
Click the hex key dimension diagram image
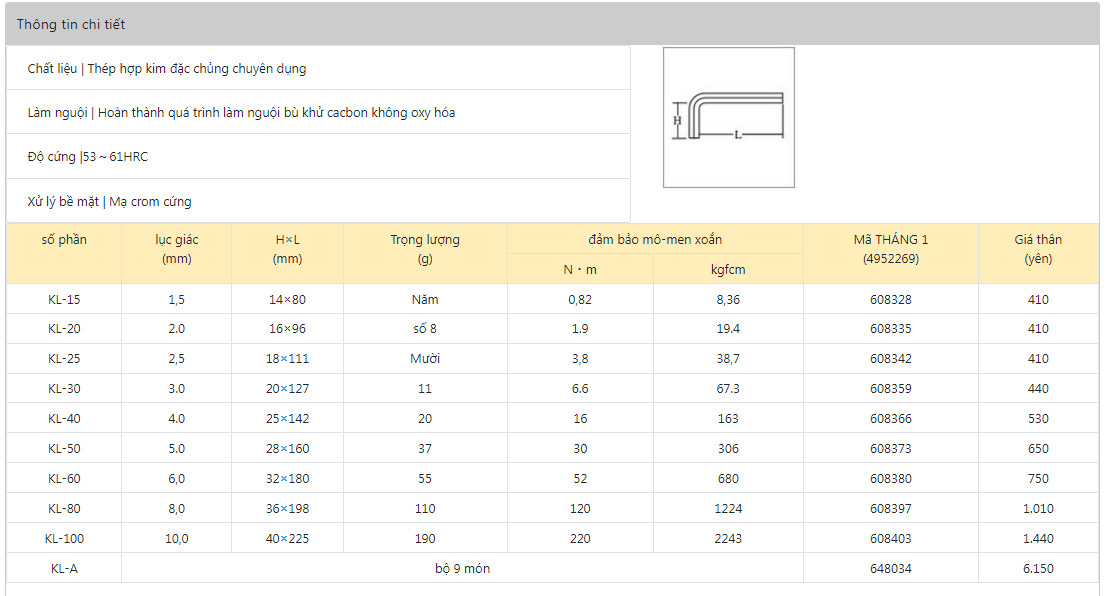(728, 117)
